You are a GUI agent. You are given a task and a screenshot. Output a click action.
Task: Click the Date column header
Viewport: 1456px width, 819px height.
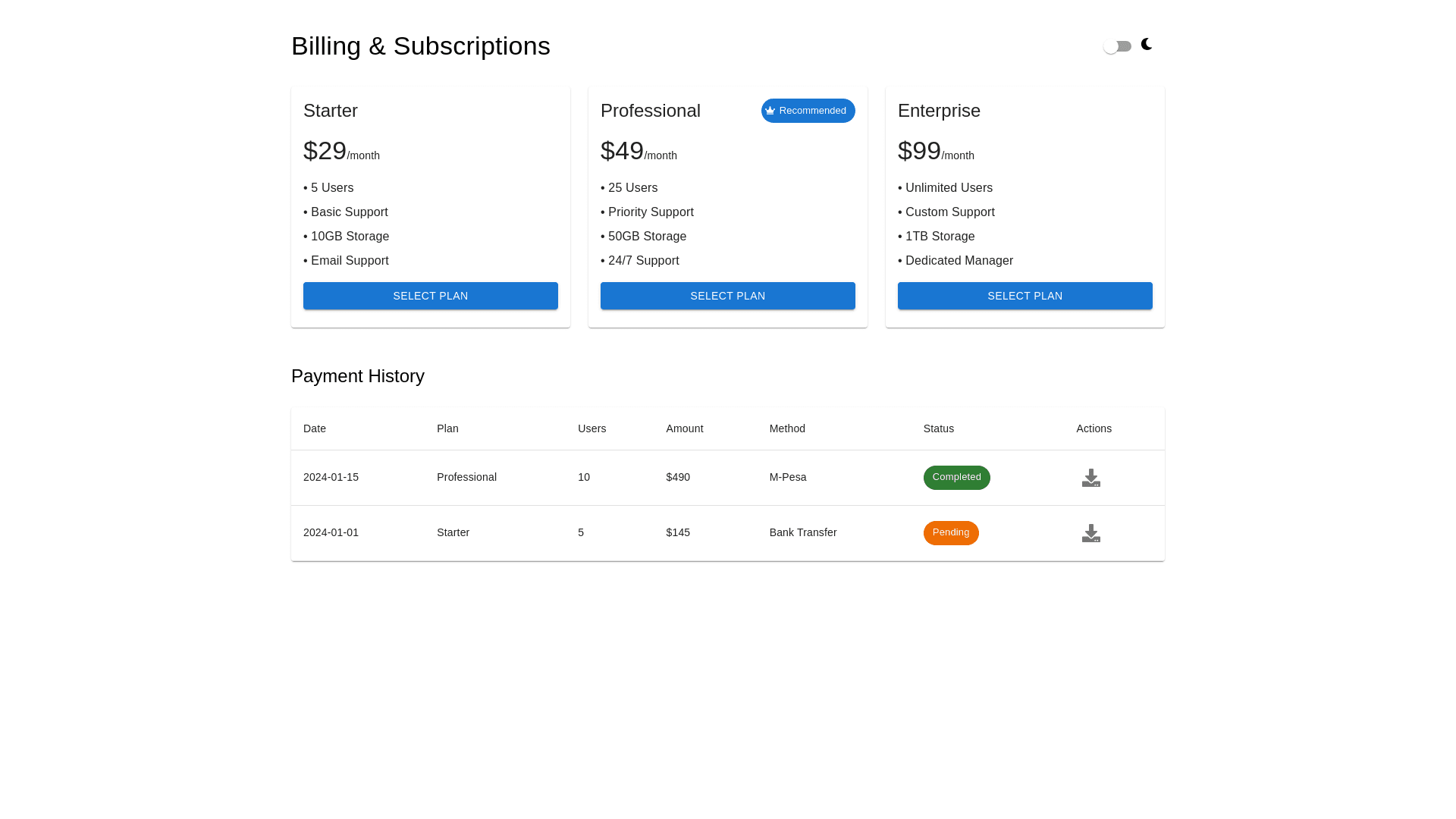click(x=315, y=428)
